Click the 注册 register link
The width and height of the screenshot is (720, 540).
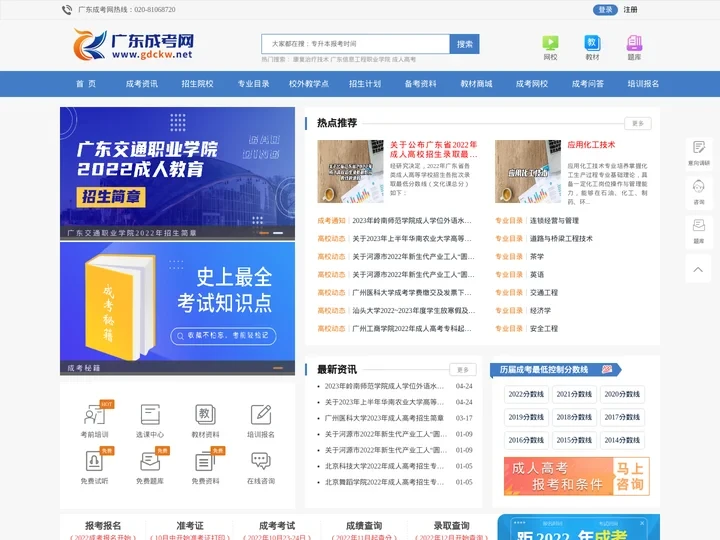(x=630, y=10)
